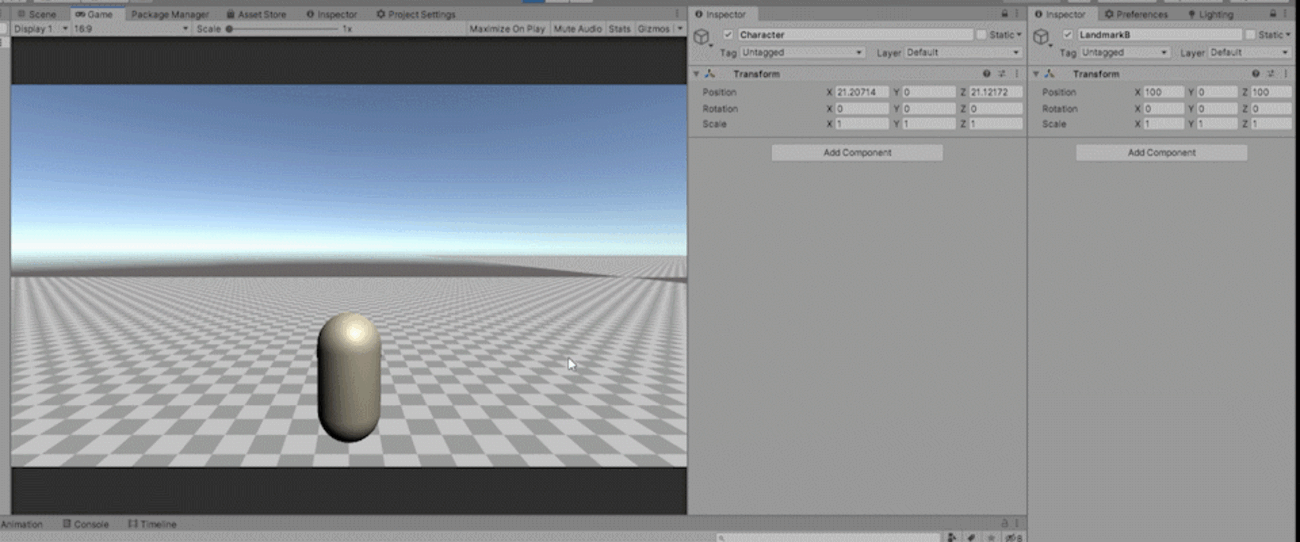Collapse the Character Transform component
This screenshot has height=542, width=1300.
pos(696,74)
